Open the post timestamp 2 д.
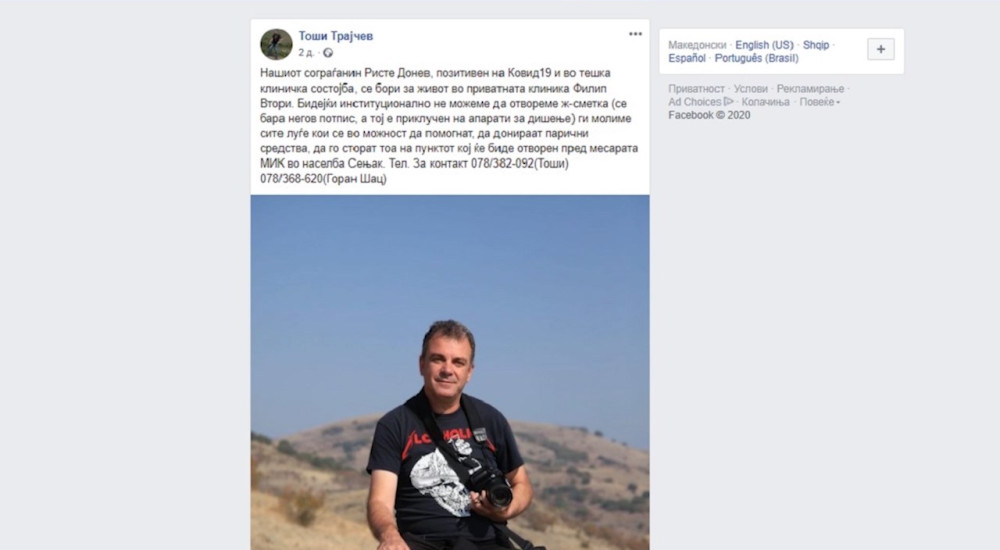 pyautogui.click(x=306, y=53)
